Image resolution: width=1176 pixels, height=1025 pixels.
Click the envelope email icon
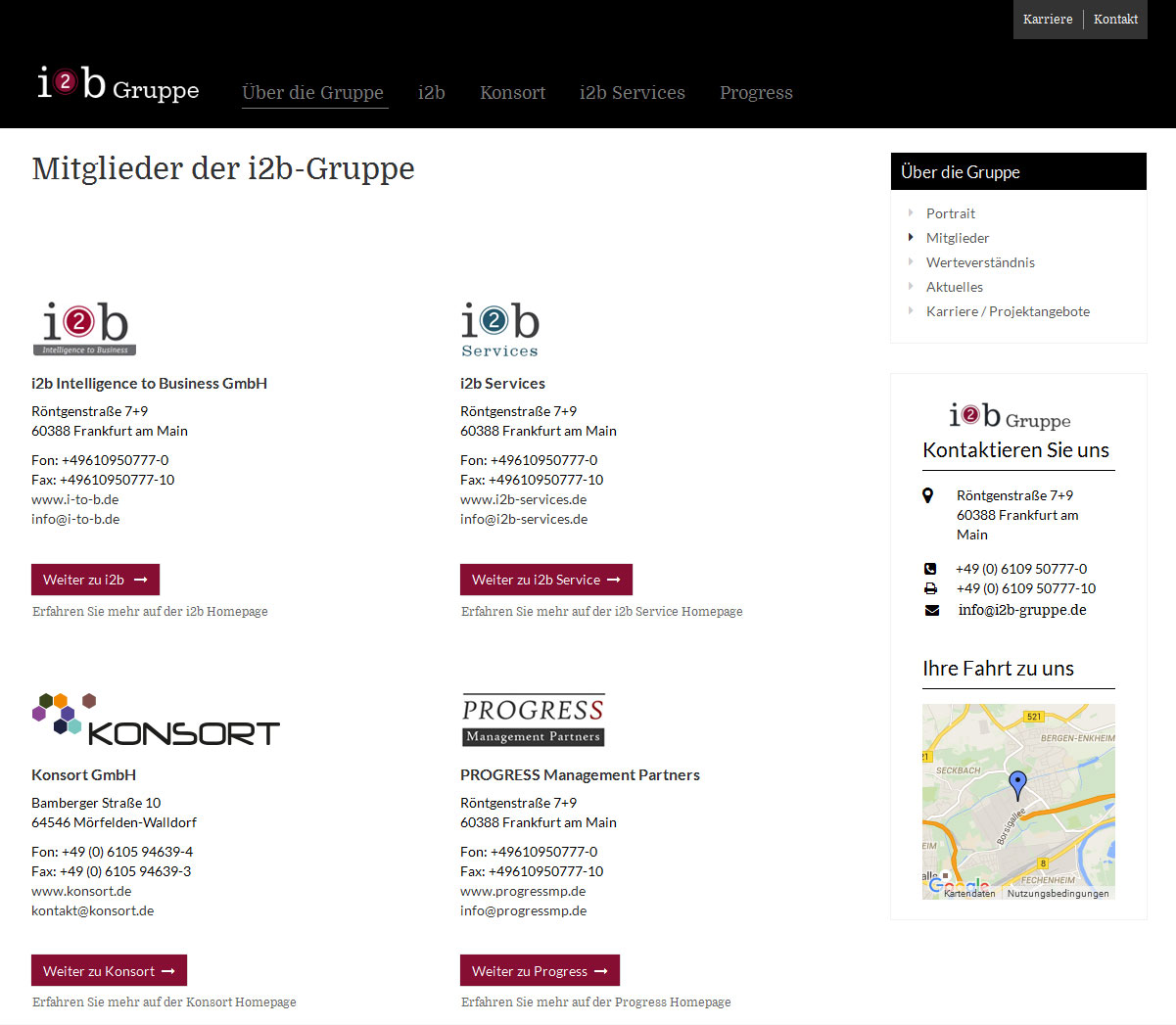pyautogui.click(x=931, y=610)
